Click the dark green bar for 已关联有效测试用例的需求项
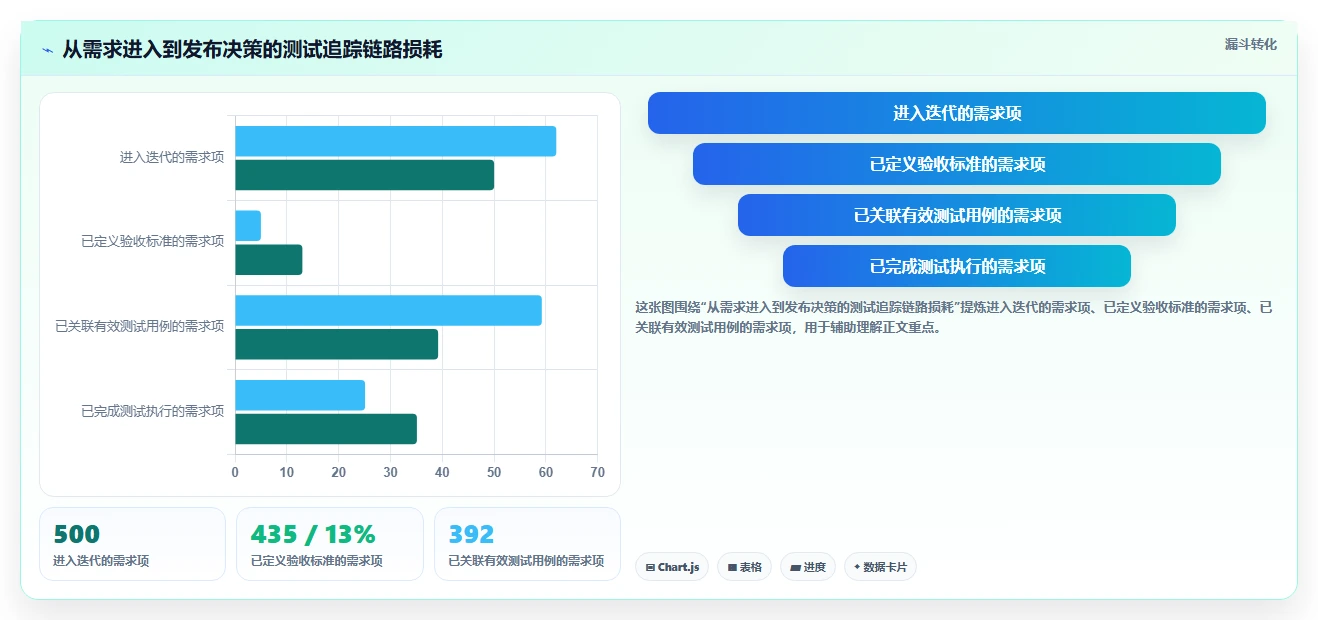Screen dimensions: 1318x620 click(336, 344)
